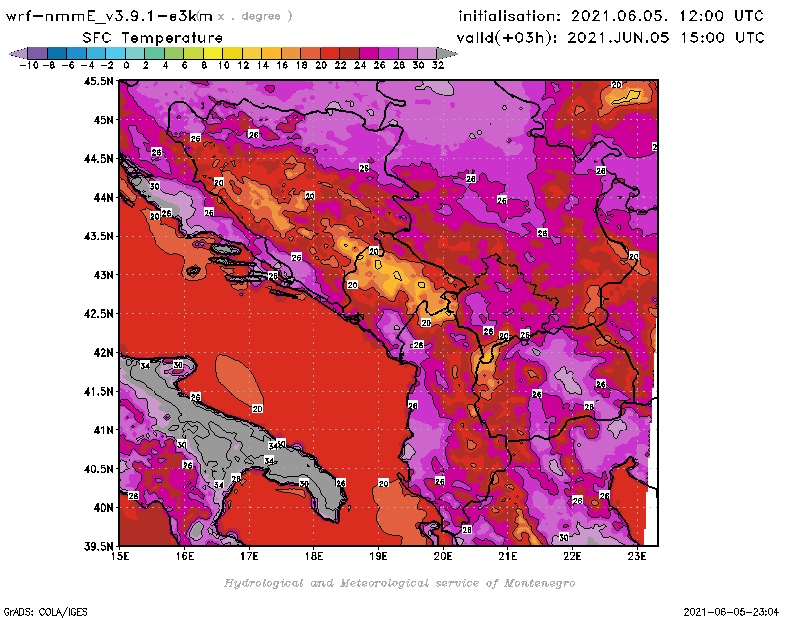The height and width of the screenshot is (618, 800).
Task: Click the 'SFC Temperature' heading
Action: point(153,38)
